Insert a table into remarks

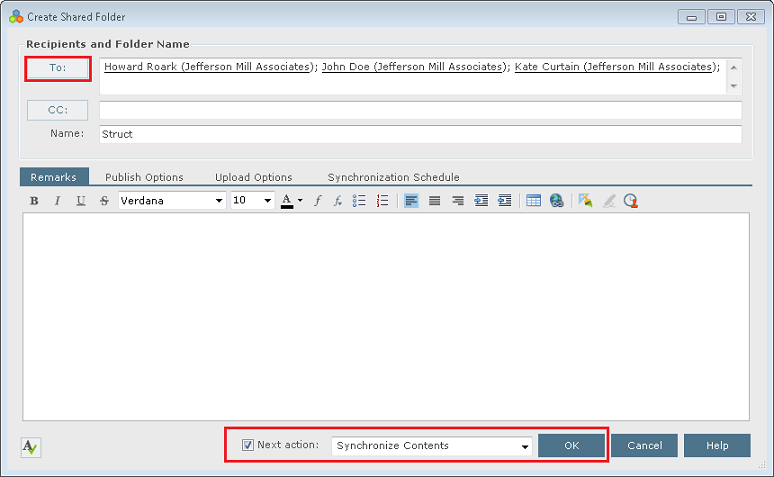click(x=533, y=201)
